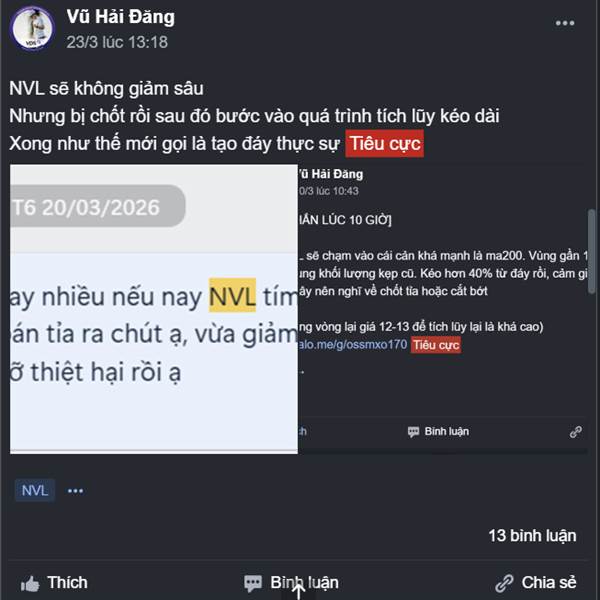Click the Chia sẻ chain link icon
The height and width of the screenshot is (600, 600).
[504, 583]
